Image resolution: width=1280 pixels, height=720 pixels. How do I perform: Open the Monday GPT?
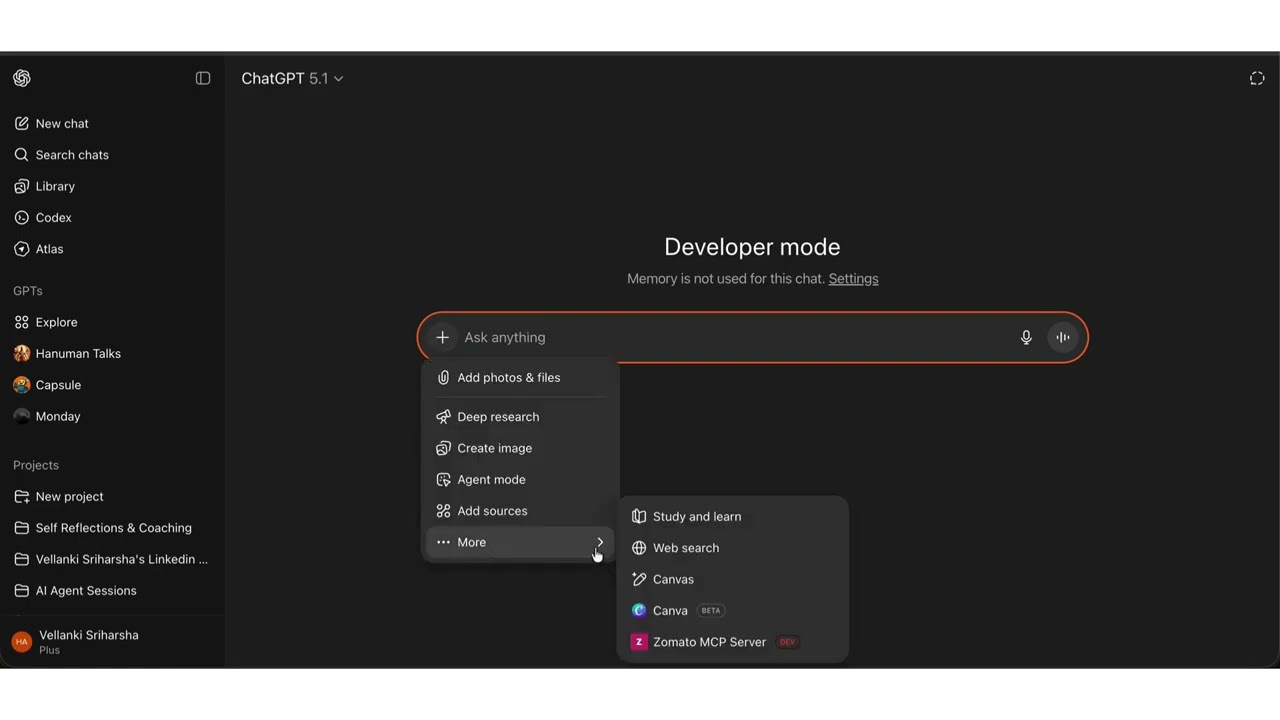112,416
